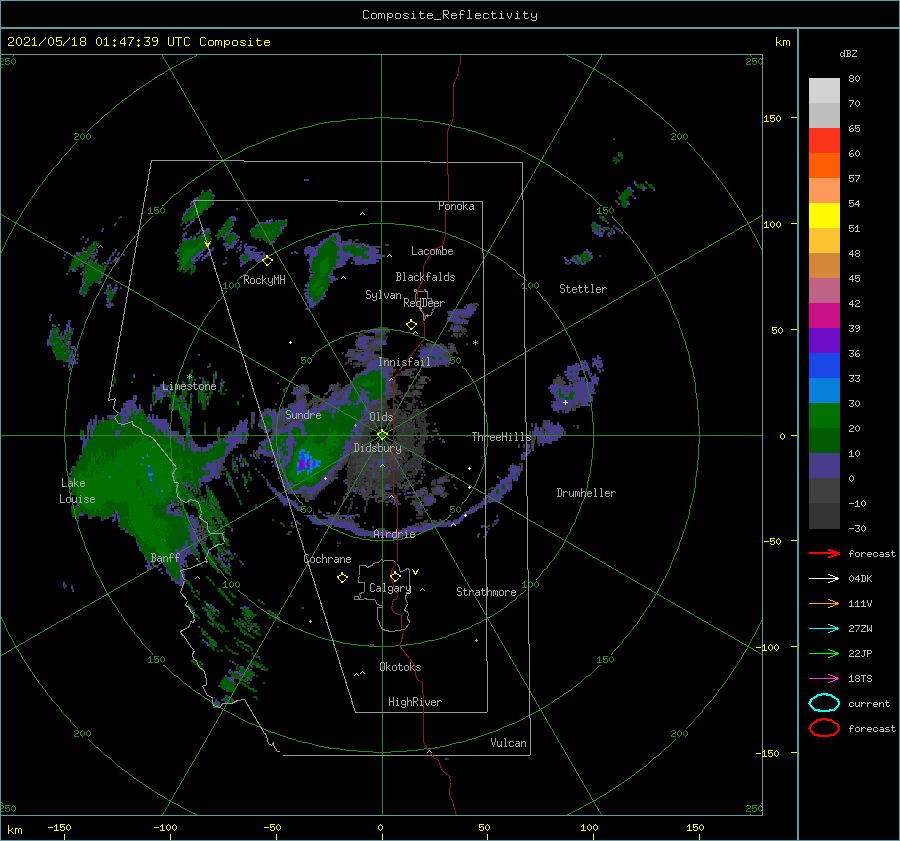Select the blue 36 dBZ legend swatch
Screen dimensions: 900x841
point(824,365)
